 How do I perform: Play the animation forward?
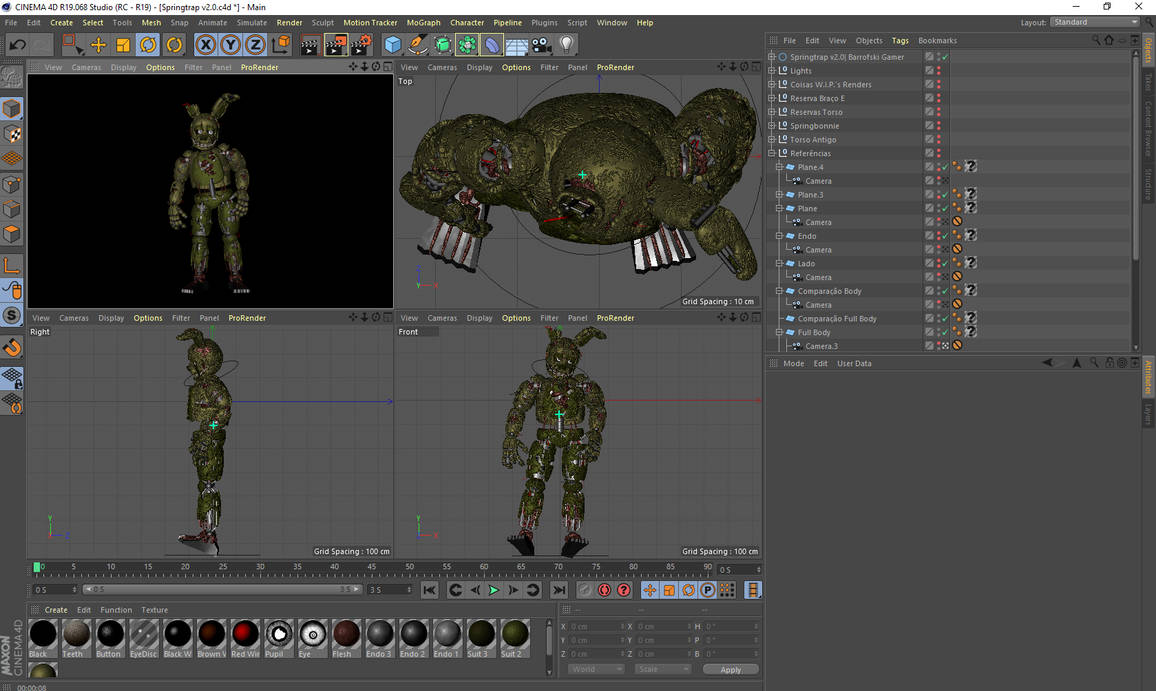click(494, 590)
